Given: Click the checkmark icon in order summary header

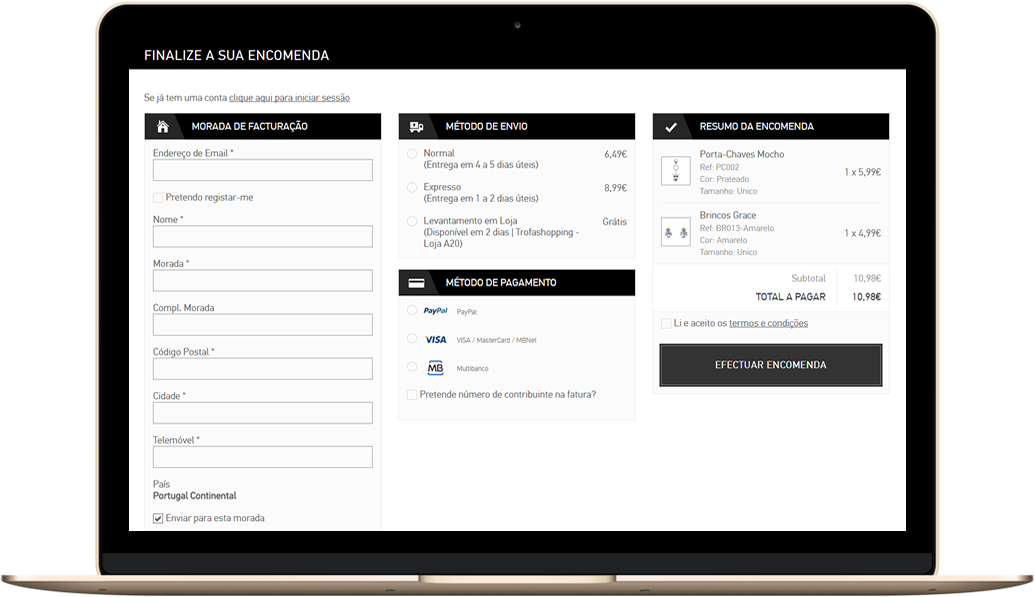Looking at the screenshot, I should coord(671,127).
